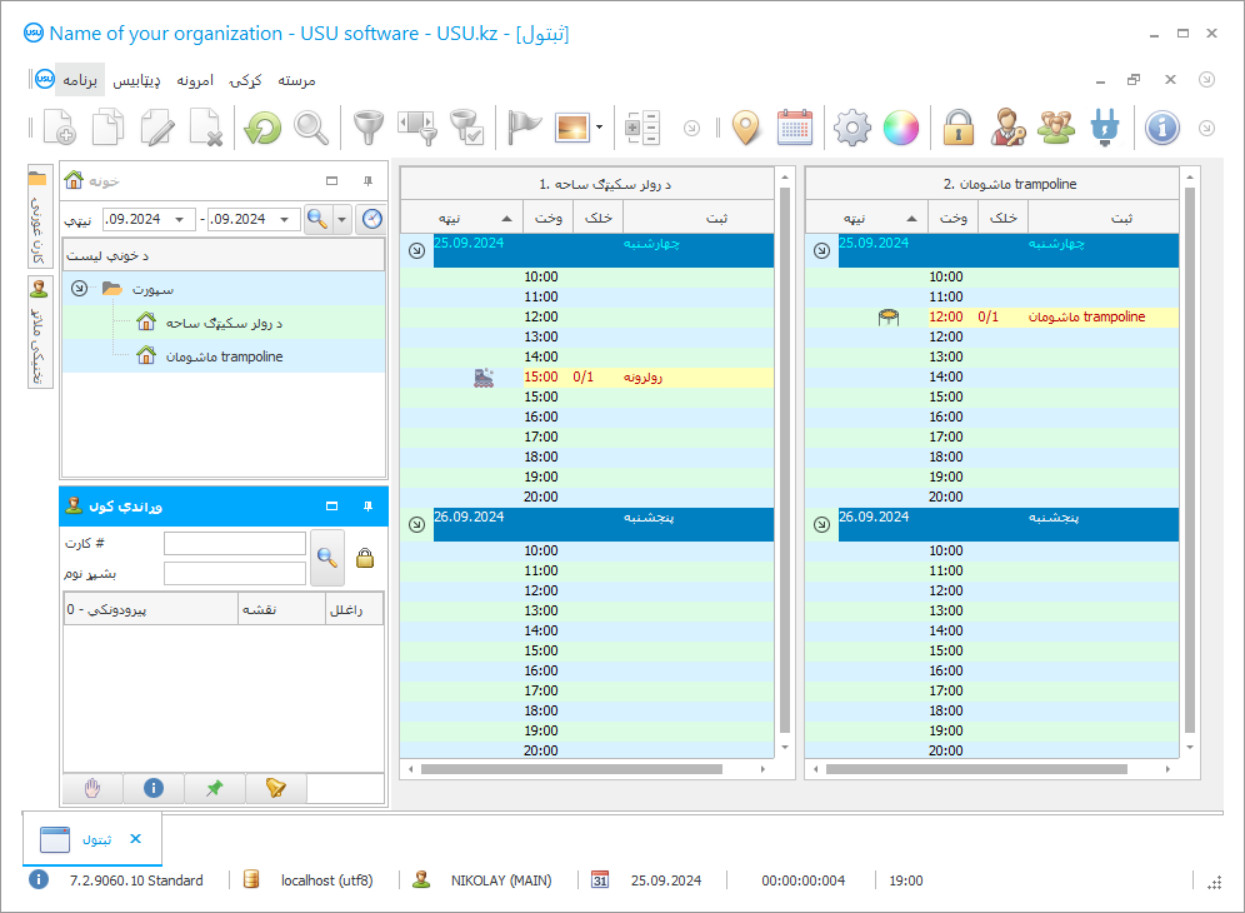Click the search button next to card field
This screenshot has height=913, width=1245.
tap(327, 557)
